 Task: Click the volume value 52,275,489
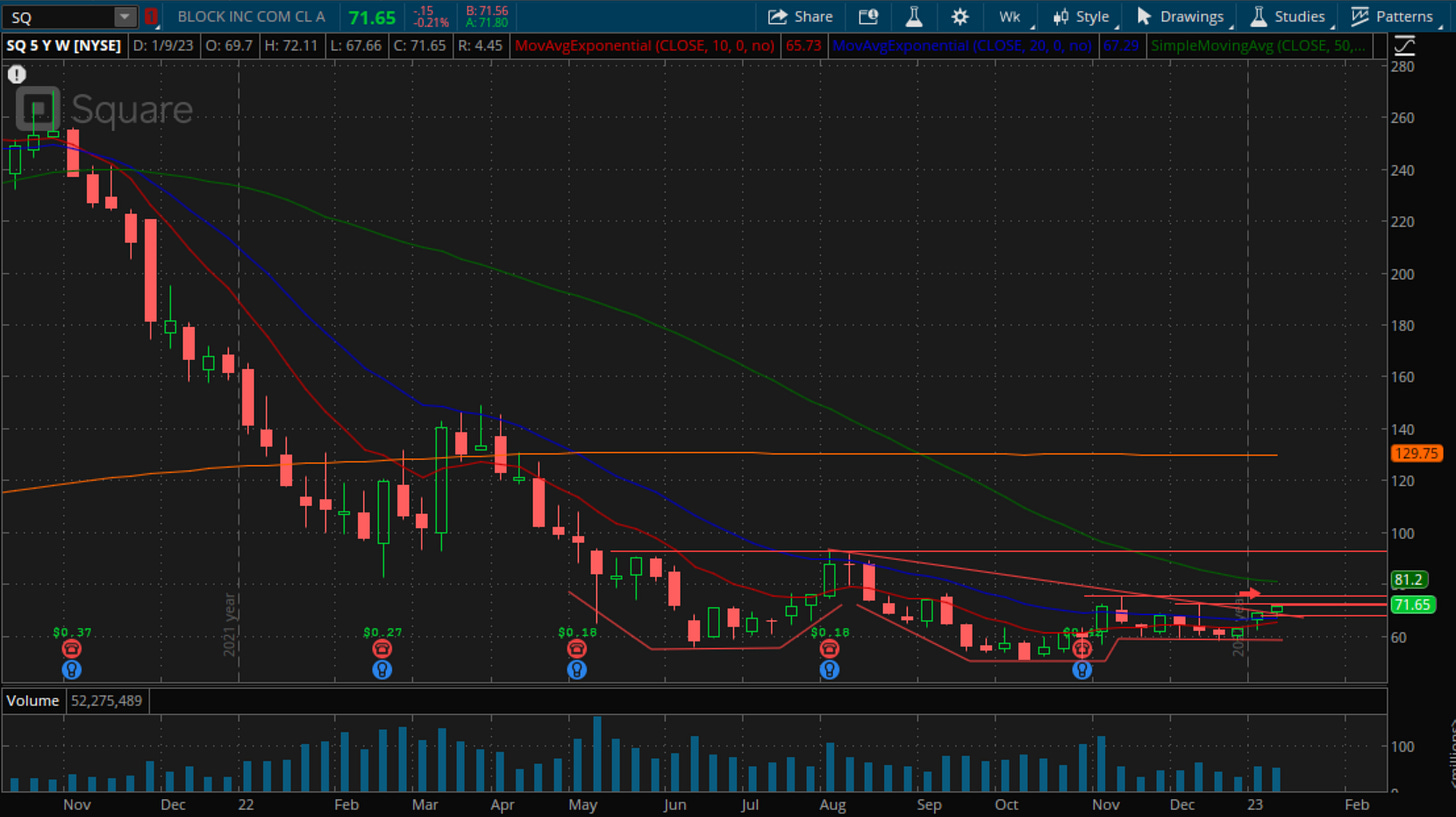click(107, 701)
